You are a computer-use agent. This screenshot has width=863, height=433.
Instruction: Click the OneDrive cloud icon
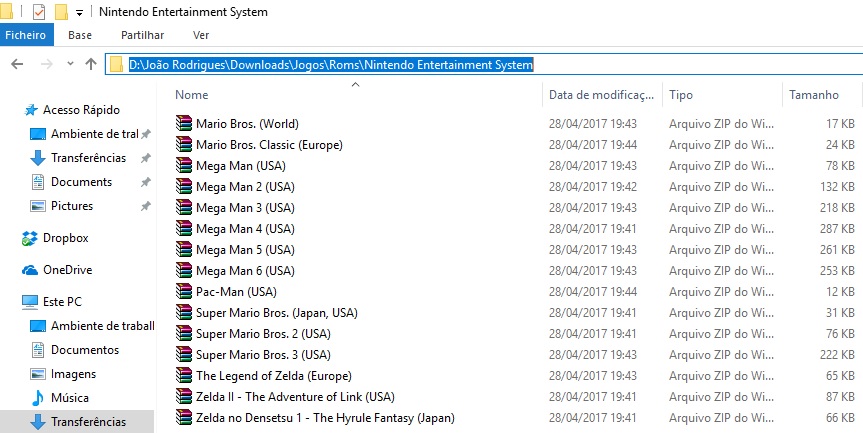pos(30,270)
